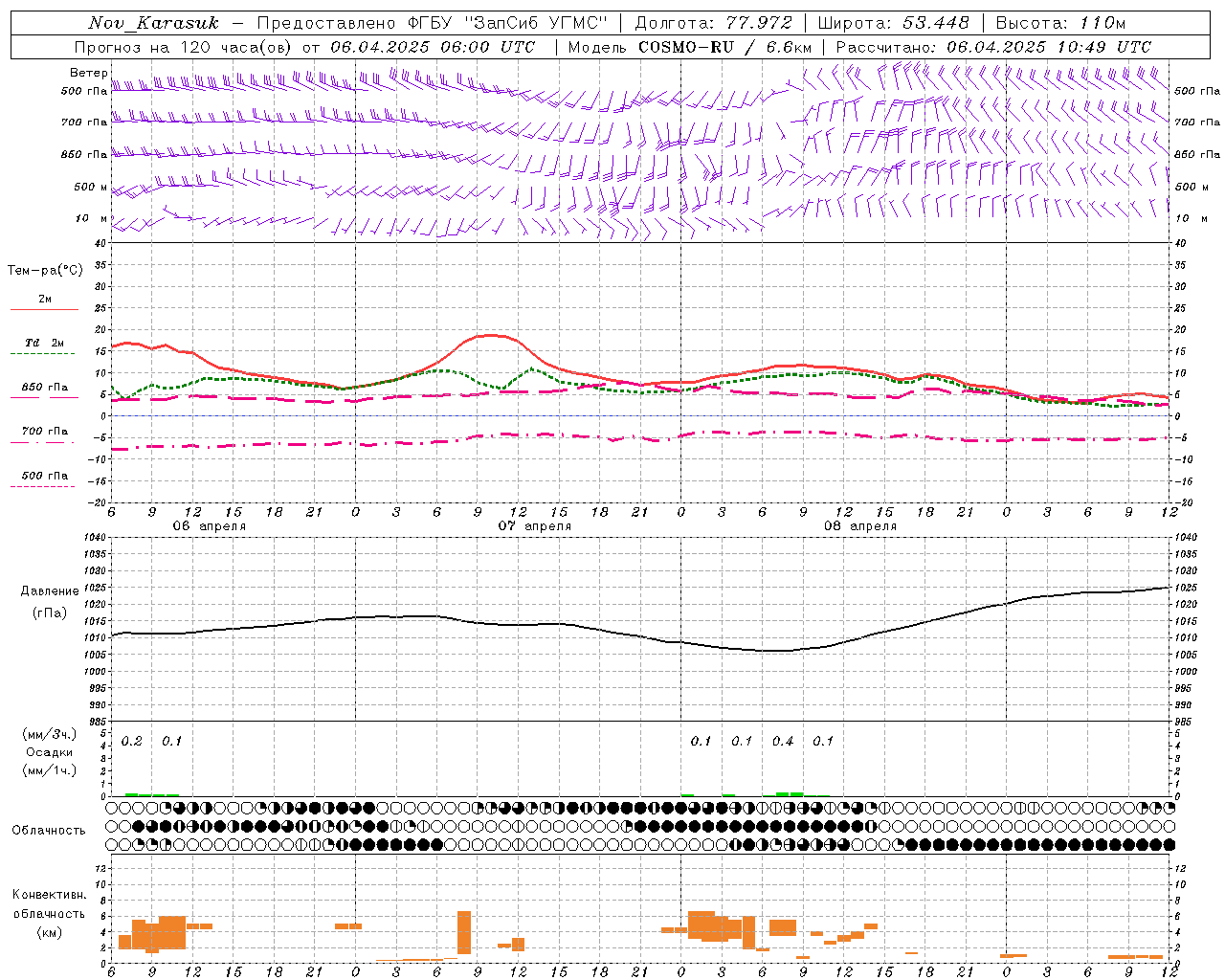This screenshot has width=1225, height=980.
Task: Click the Модель COSMO-RU / 6.6км label
Action: pos(689,47)
